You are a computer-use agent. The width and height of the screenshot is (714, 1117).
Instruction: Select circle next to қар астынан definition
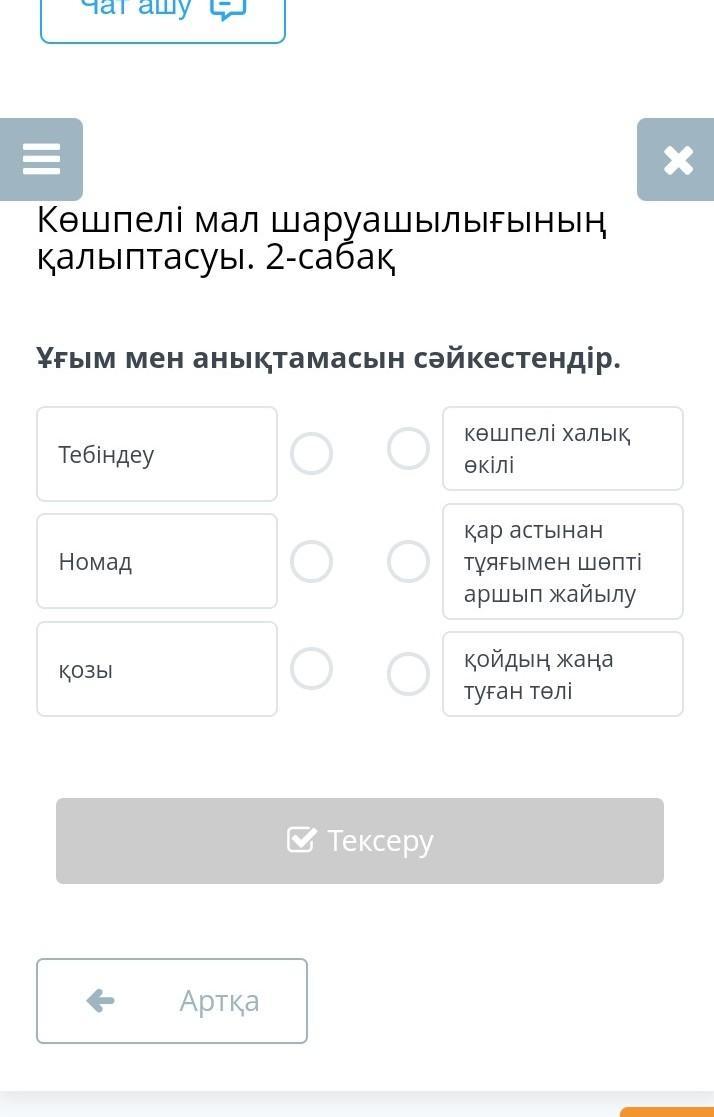408,561
